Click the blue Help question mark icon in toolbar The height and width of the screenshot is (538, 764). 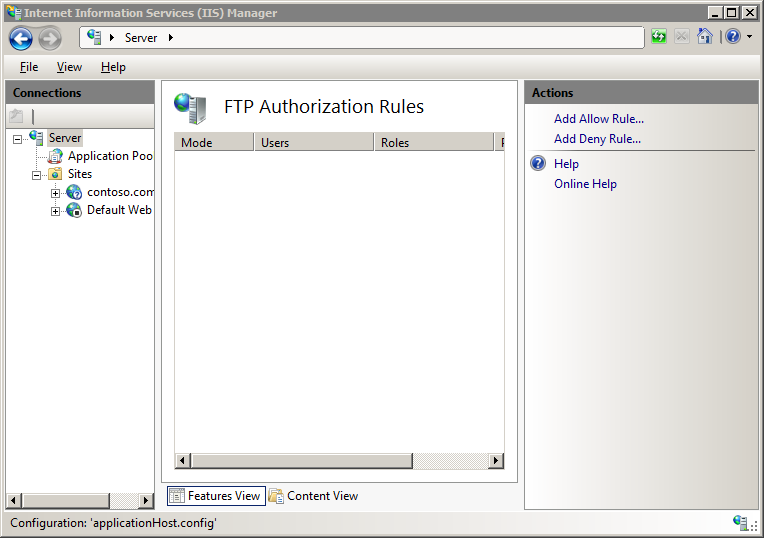click(732, 37)
